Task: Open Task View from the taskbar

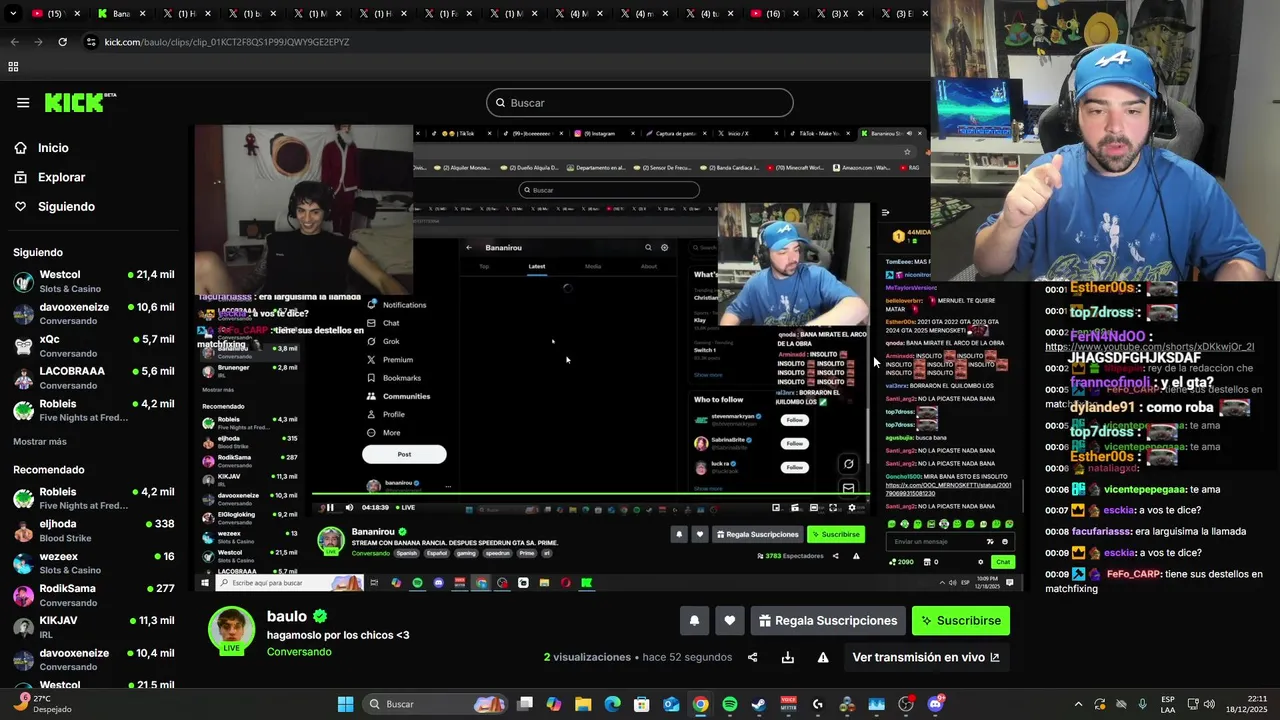Action: (x=525, y=704)
